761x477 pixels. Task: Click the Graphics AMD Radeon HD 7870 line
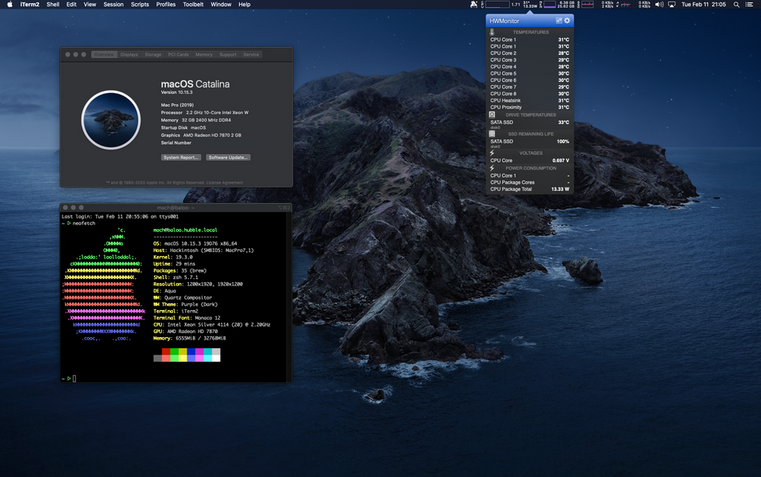(201, 135)
